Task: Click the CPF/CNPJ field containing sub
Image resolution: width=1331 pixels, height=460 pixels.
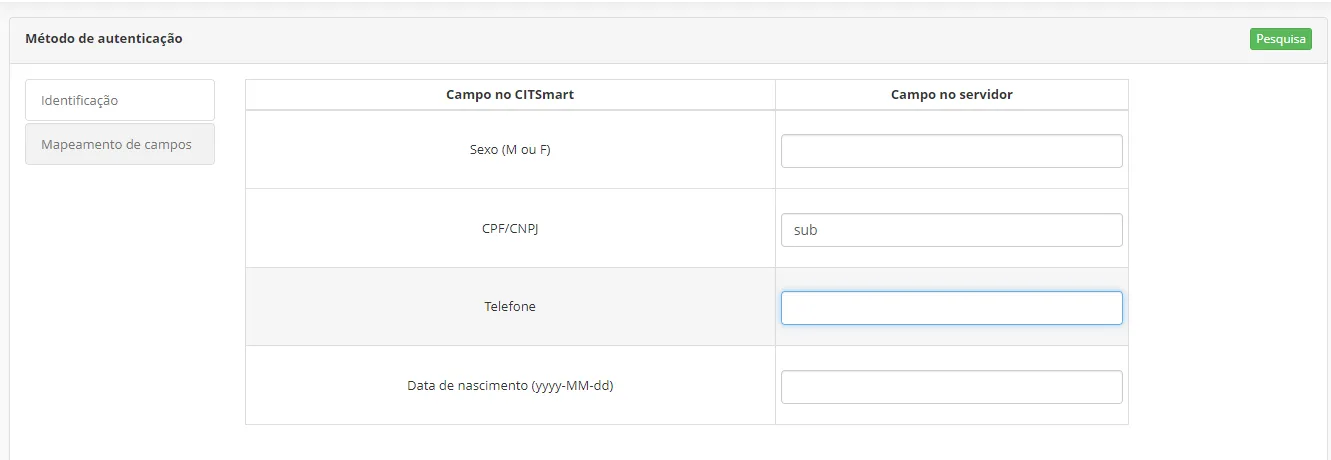Action: pyautogui.click(x=951, y=230)
